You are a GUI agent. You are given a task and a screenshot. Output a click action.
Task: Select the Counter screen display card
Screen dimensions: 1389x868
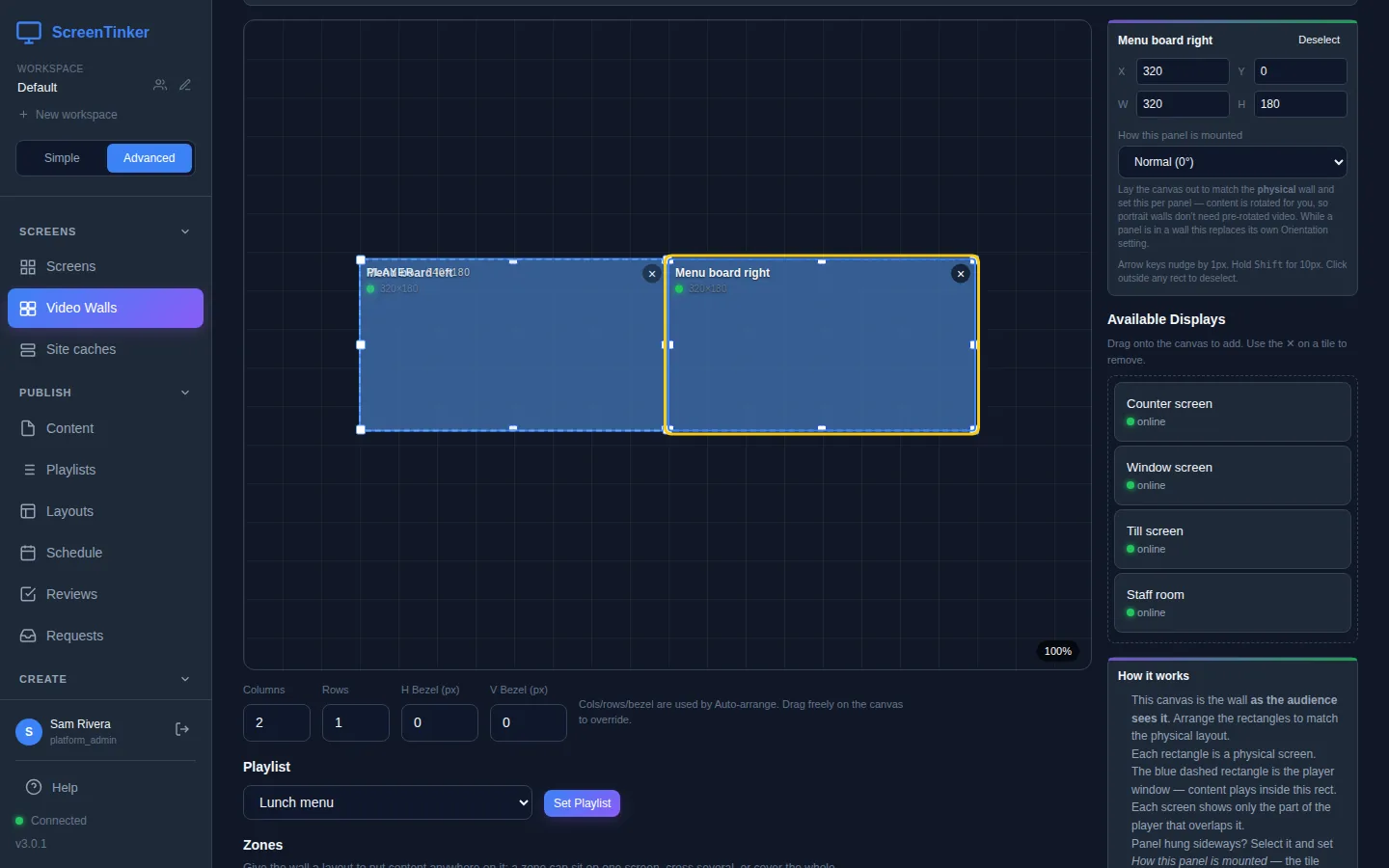(1233, 412)
